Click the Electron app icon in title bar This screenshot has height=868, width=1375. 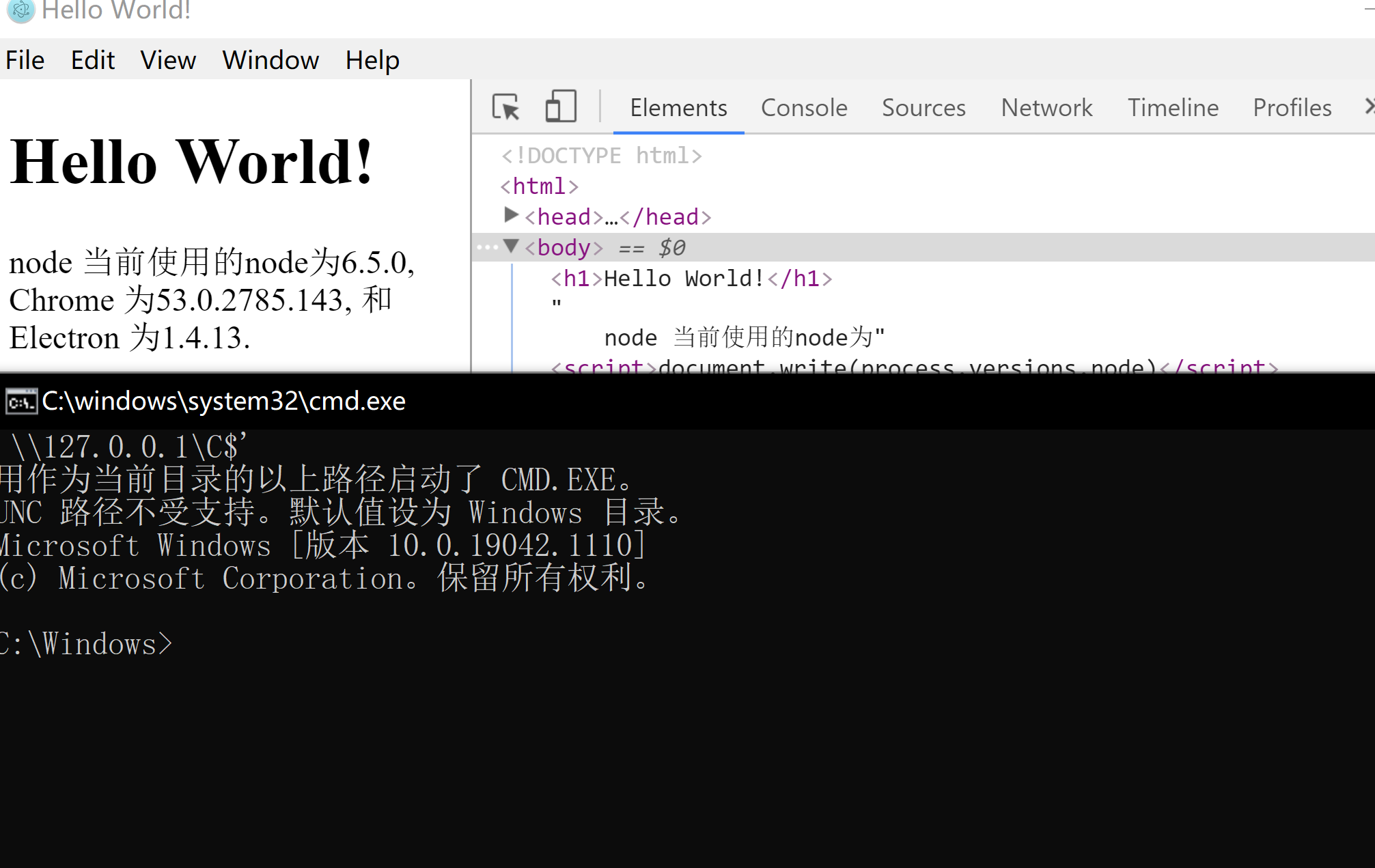pos(20,10)
